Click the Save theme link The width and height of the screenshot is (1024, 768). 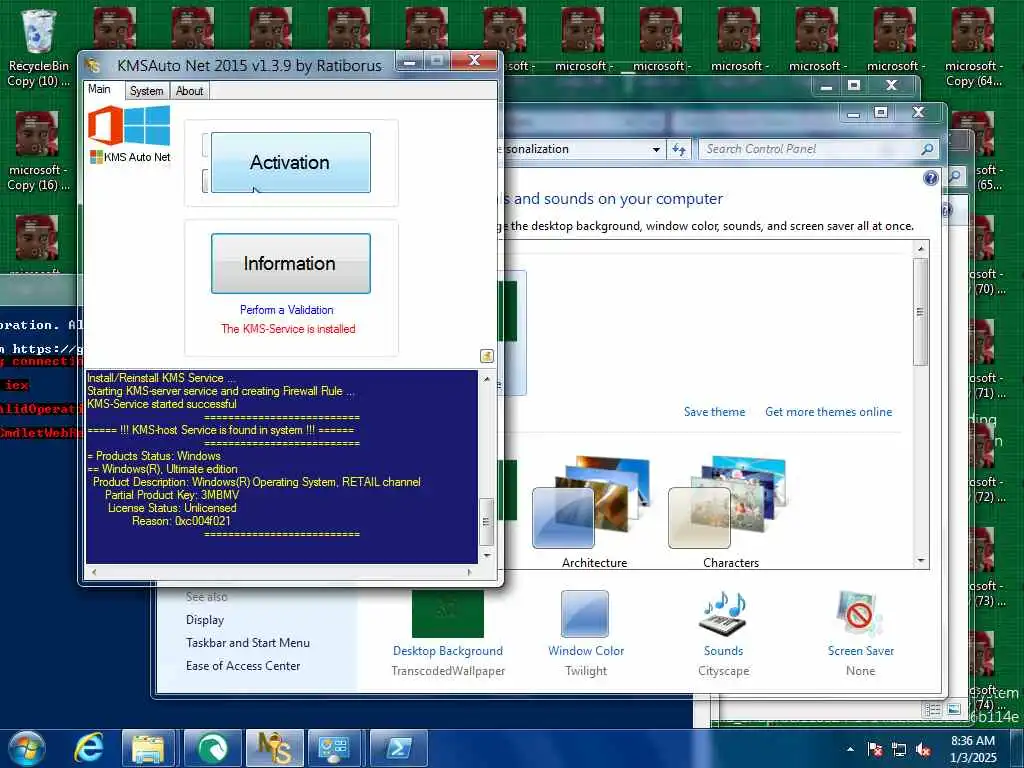pos(714,412)
